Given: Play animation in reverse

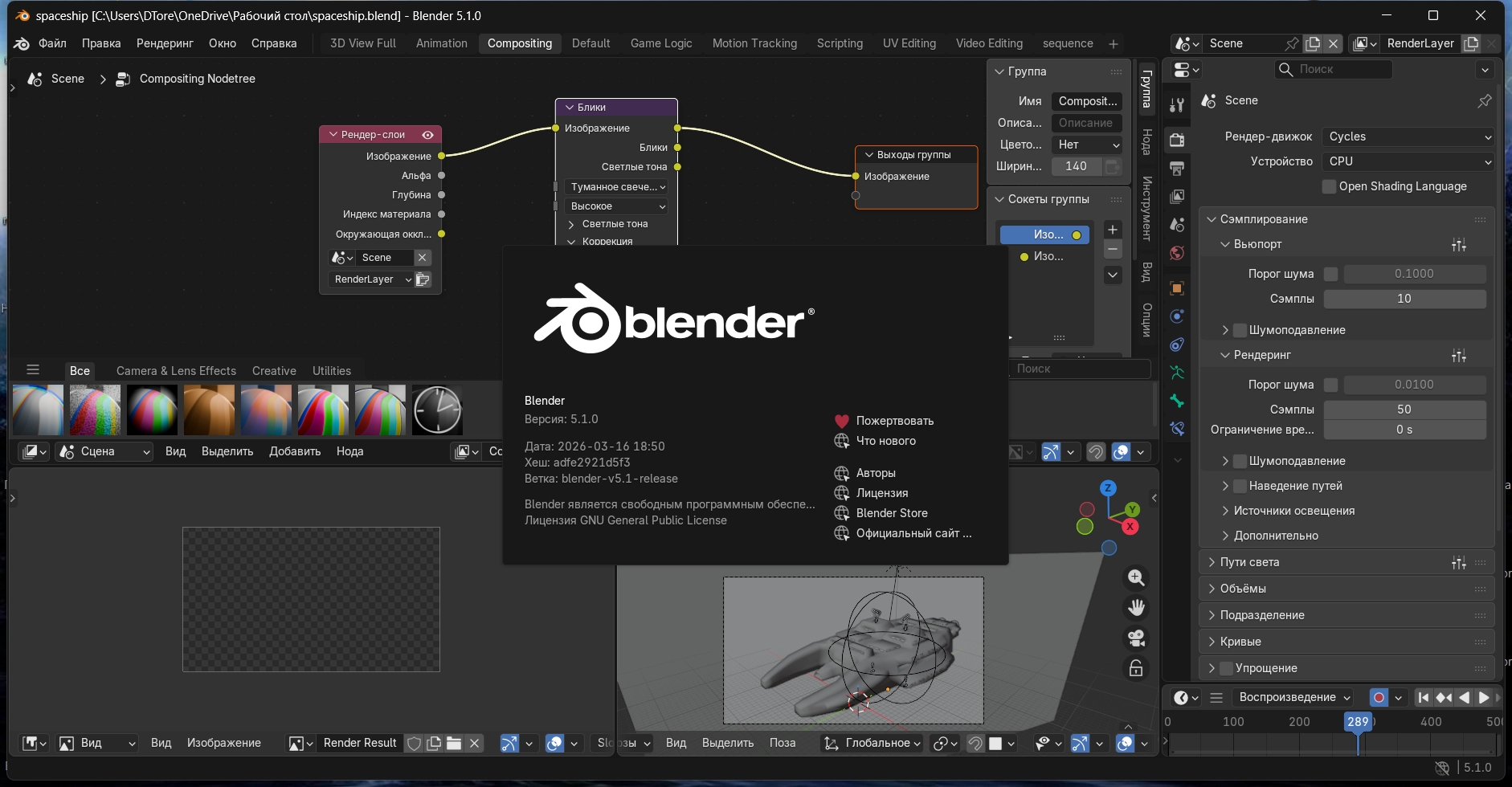Looking at the screenshot, I should (x=1464, y=697).
